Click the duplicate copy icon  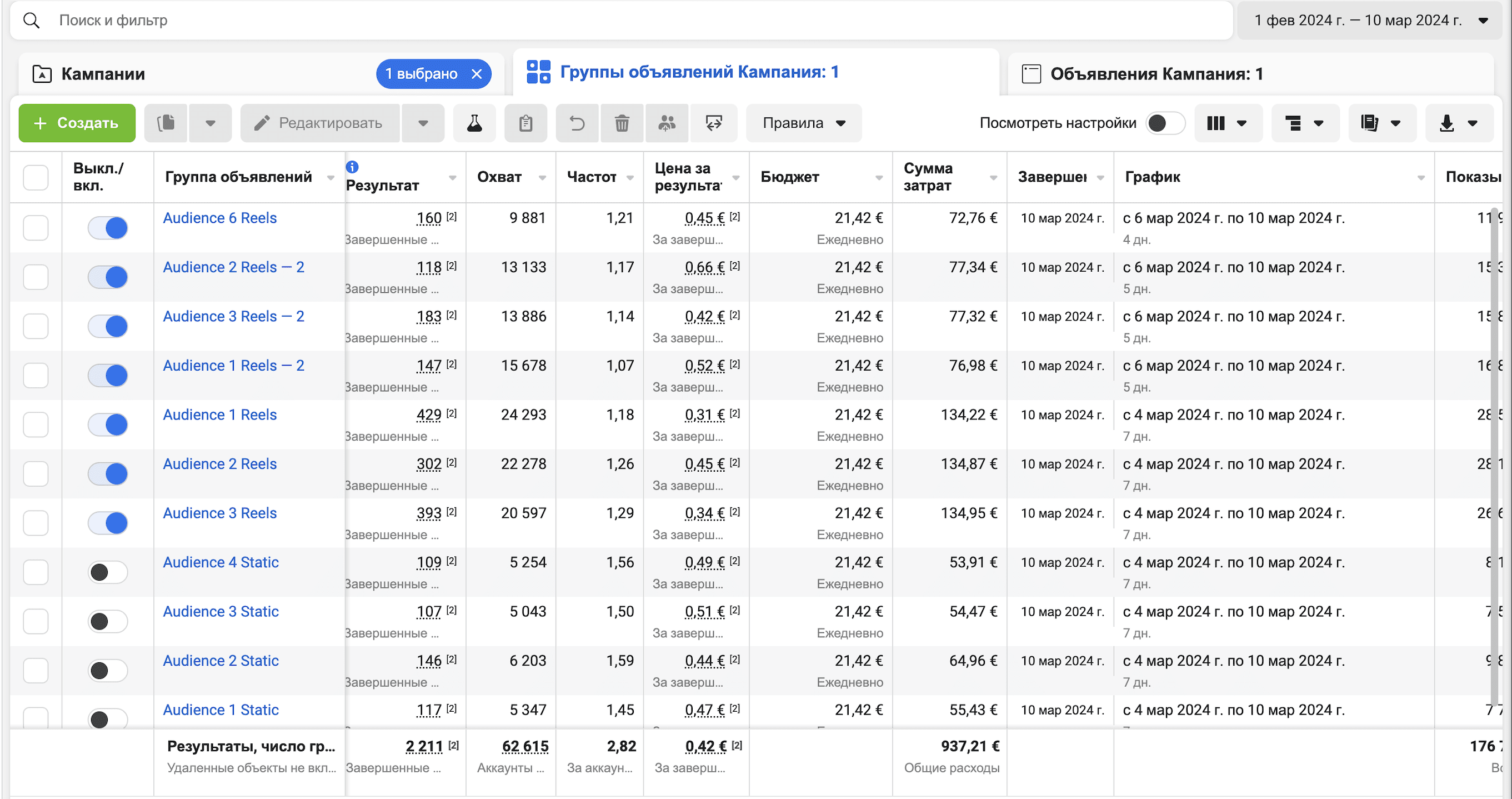tap(166, 123)
